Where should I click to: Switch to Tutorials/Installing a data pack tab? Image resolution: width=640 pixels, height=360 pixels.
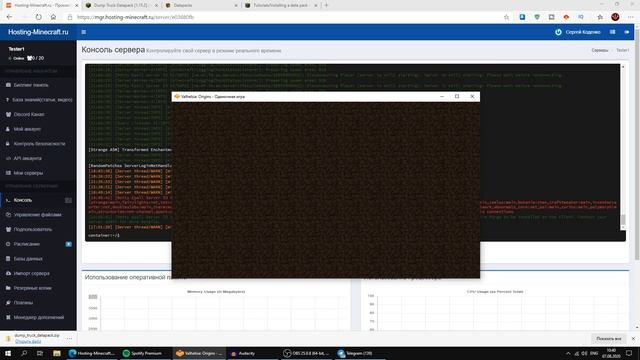pyautogui.click(x=280, y=5)
